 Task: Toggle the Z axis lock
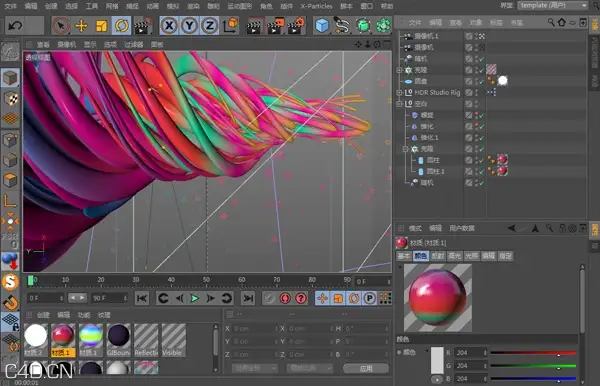210,26
